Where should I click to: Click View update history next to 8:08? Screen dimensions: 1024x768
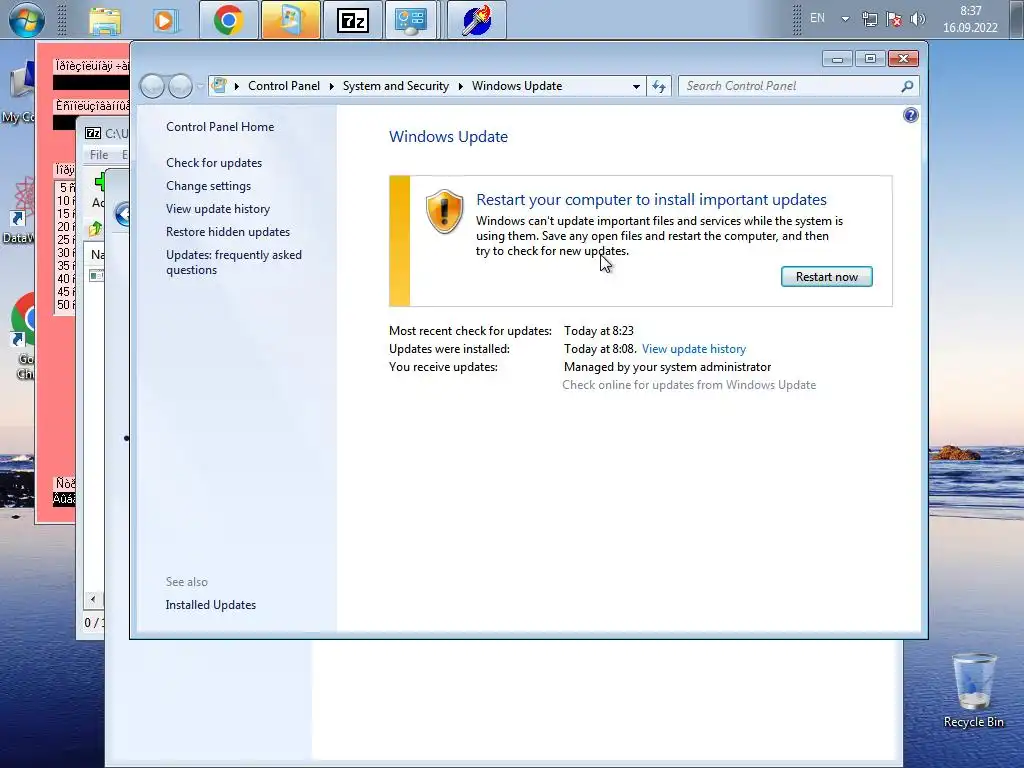point(694,349)
